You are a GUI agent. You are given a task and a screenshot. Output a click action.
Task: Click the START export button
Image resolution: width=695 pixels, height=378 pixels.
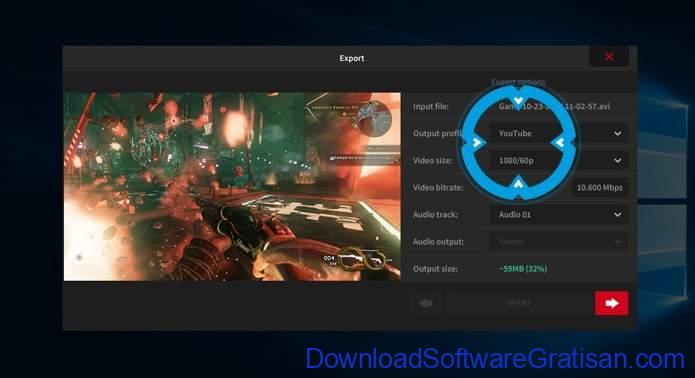519,303
